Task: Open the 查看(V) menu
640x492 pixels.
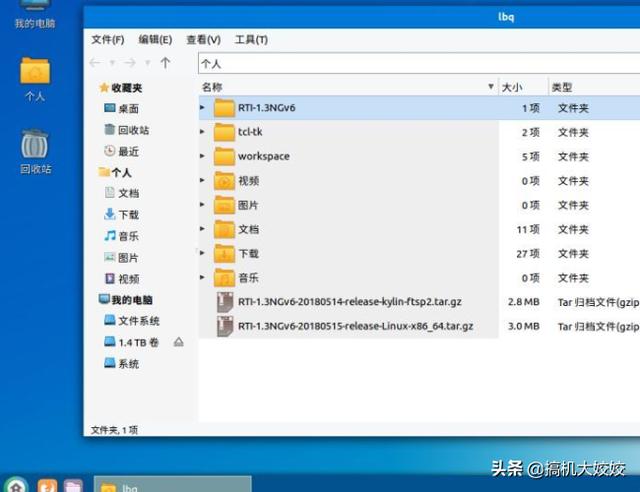Action: coord(203,40)
